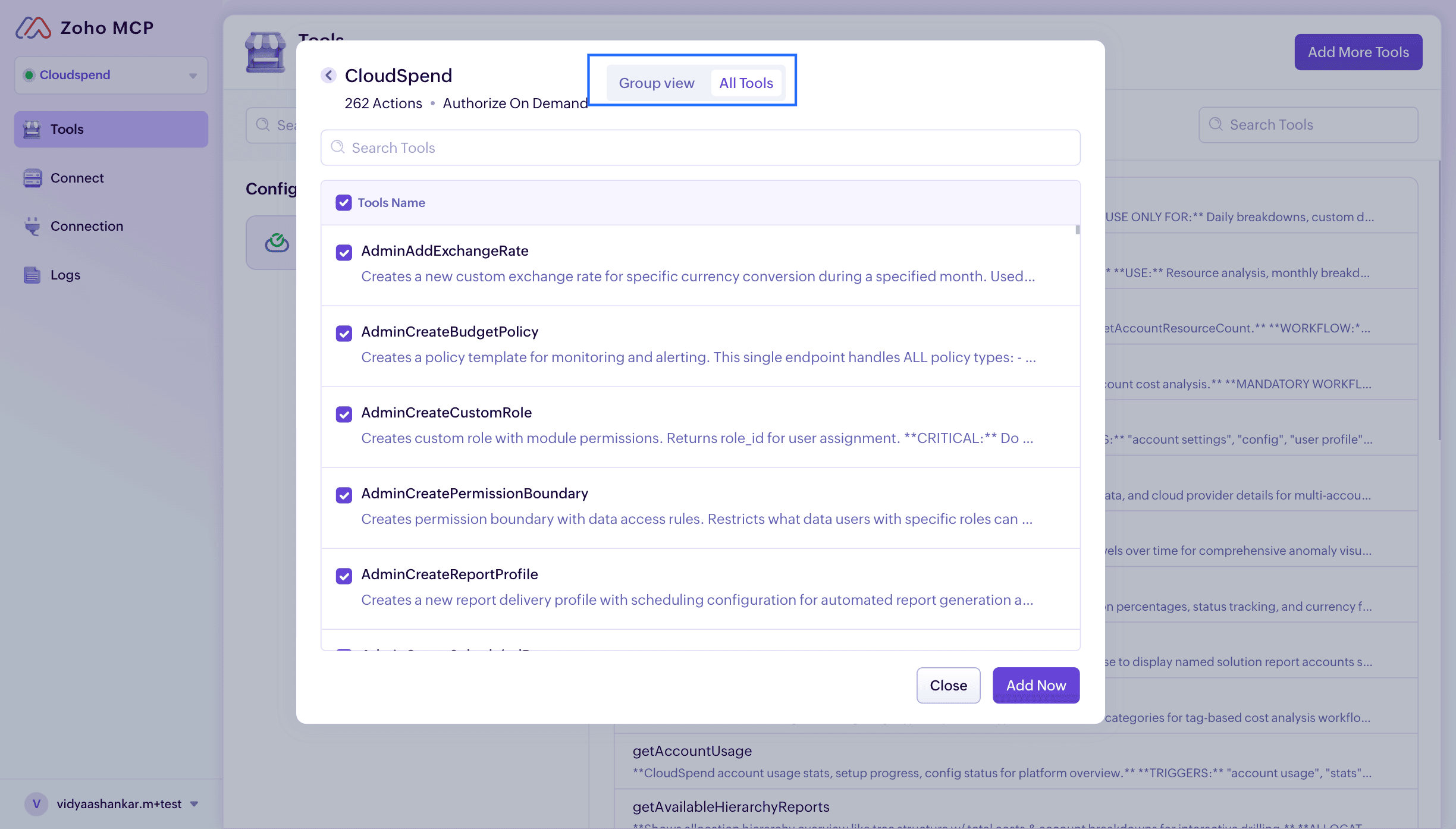The width and height of the screenshot is (1456, 829).
Task: Click the getAvailableHierarchyReports tool in background
Action: (x=731, y=807)
